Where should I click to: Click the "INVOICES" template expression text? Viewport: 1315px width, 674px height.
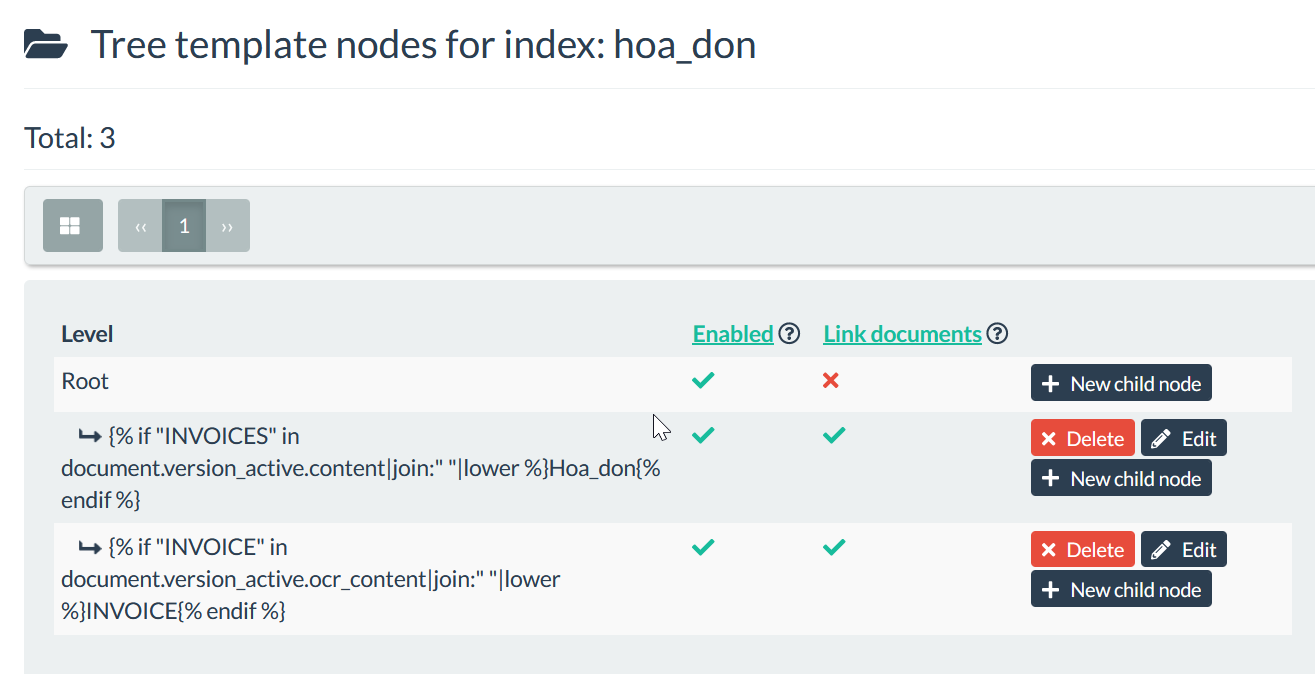tap(361, 467)
